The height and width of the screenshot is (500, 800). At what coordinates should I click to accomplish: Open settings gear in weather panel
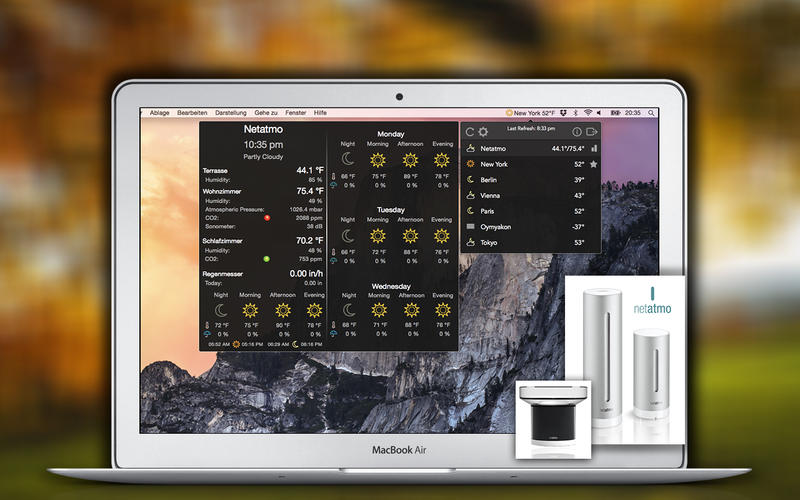tap(484, 131)
